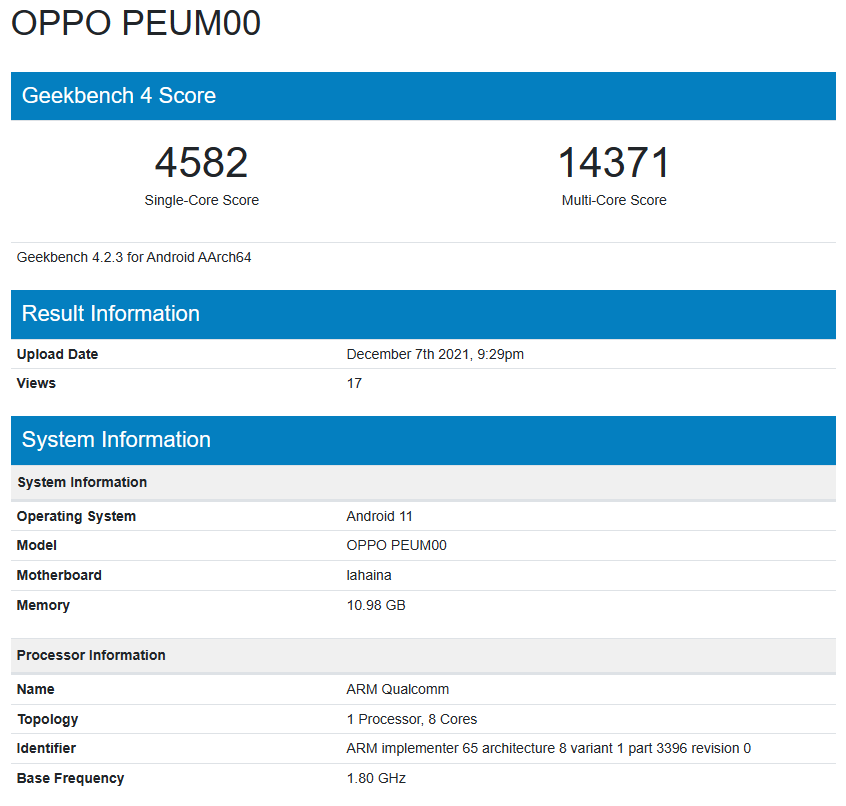
Task: Click the Upload Date label
Action: (x=57, y=354)
